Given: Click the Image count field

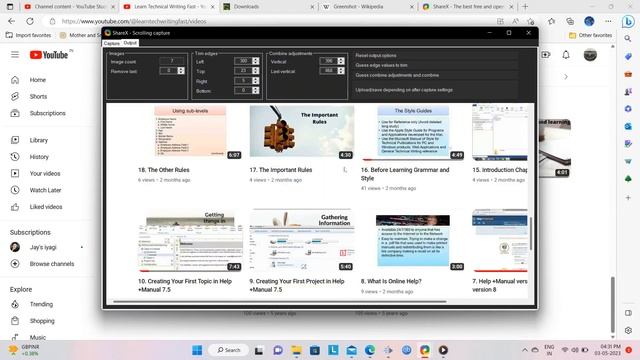Looking at the screenshot, I should 172,61.
